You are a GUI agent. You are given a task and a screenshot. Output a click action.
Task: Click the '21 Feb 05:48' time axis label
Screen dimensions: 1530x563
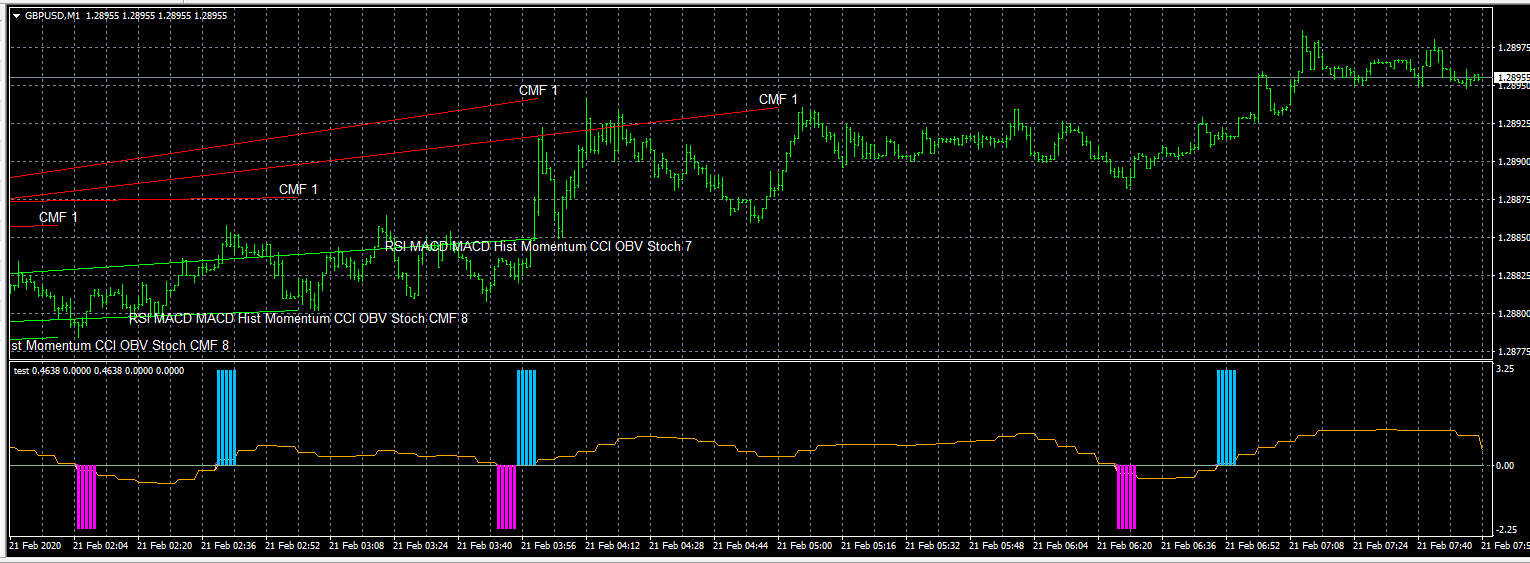click(997, 546)
